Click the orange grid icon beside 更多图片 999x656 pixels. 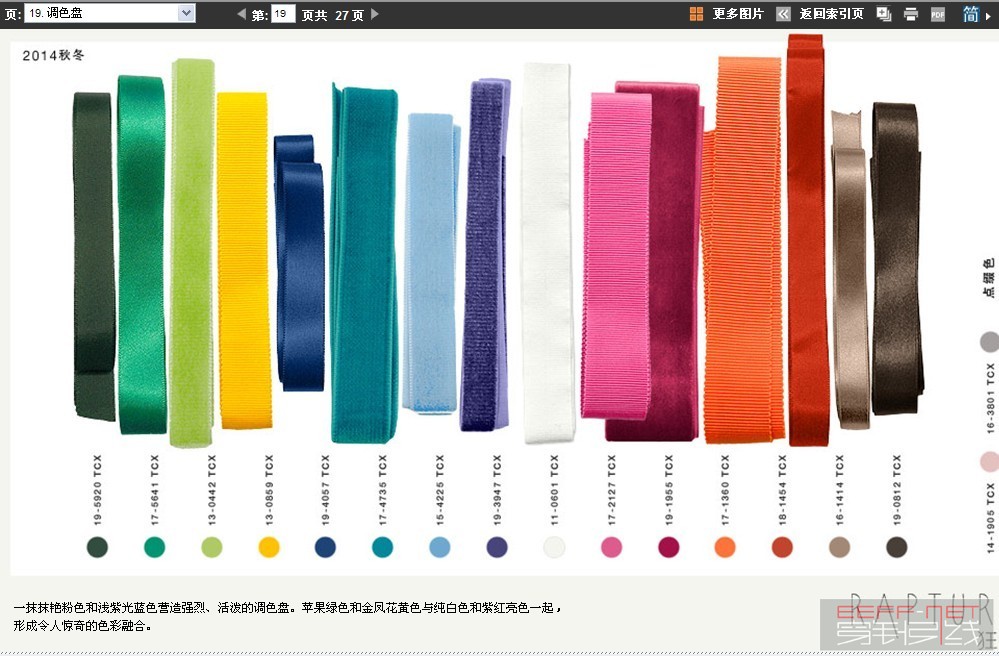click(694, 14)
